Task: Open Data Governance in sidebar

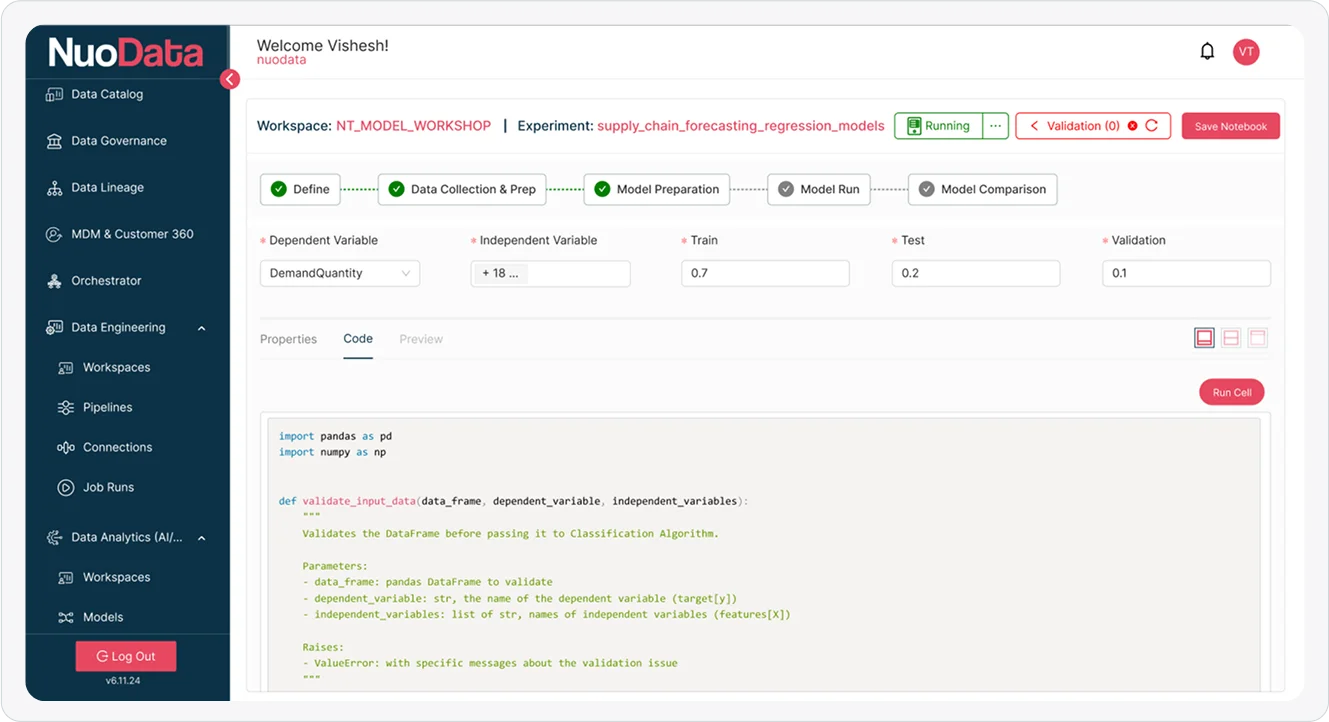Action: [119, 141]
